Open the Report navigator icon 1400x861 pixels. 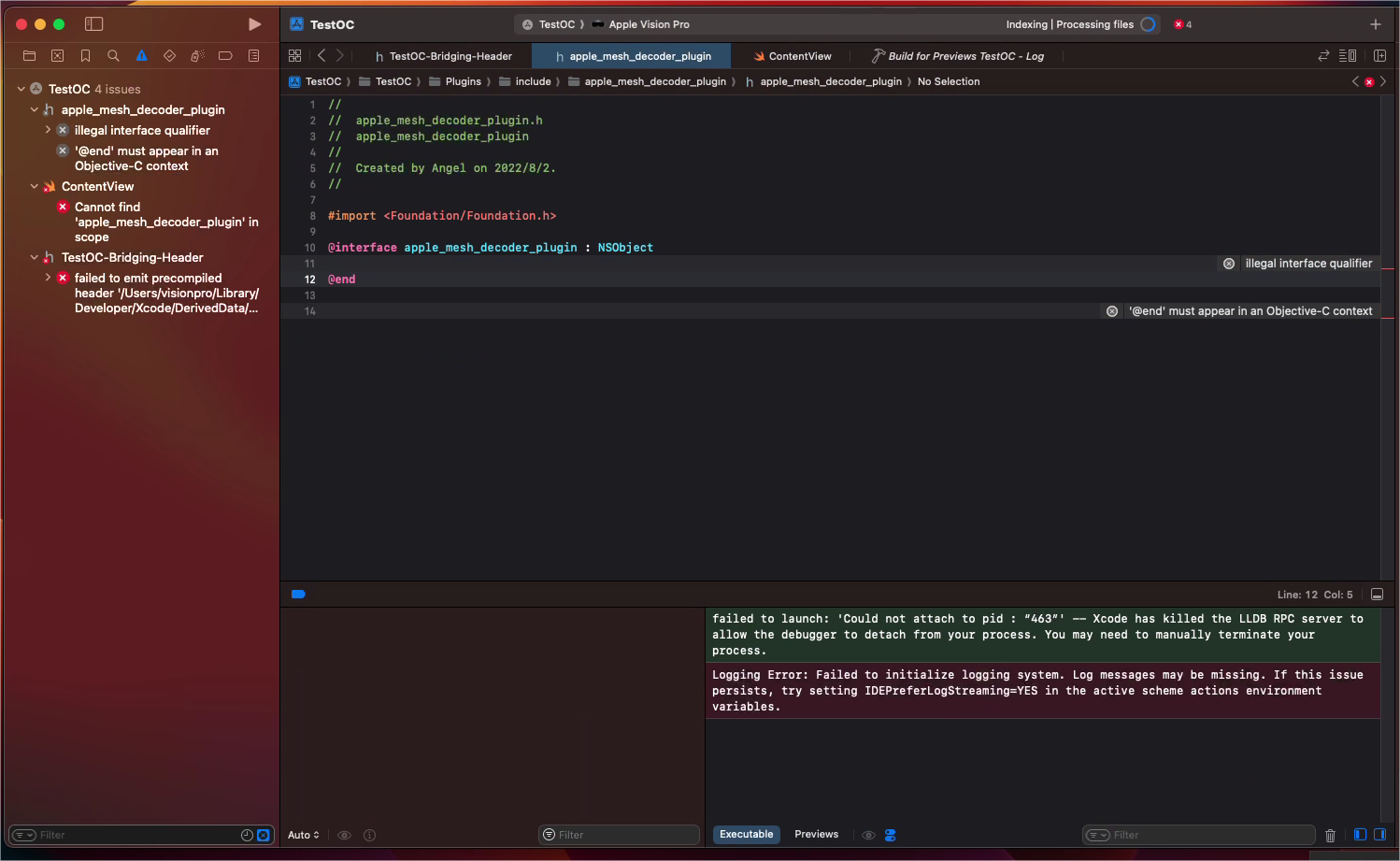253,56
